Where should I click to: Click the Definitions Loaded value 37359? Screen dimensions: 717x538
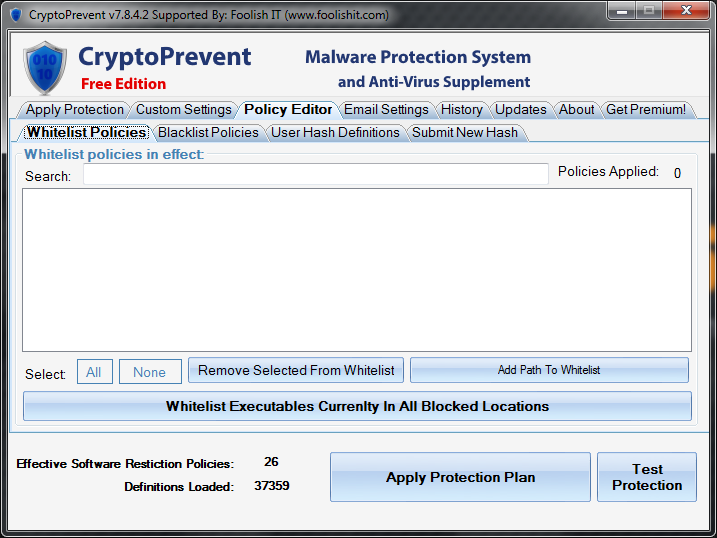[272, 486]
